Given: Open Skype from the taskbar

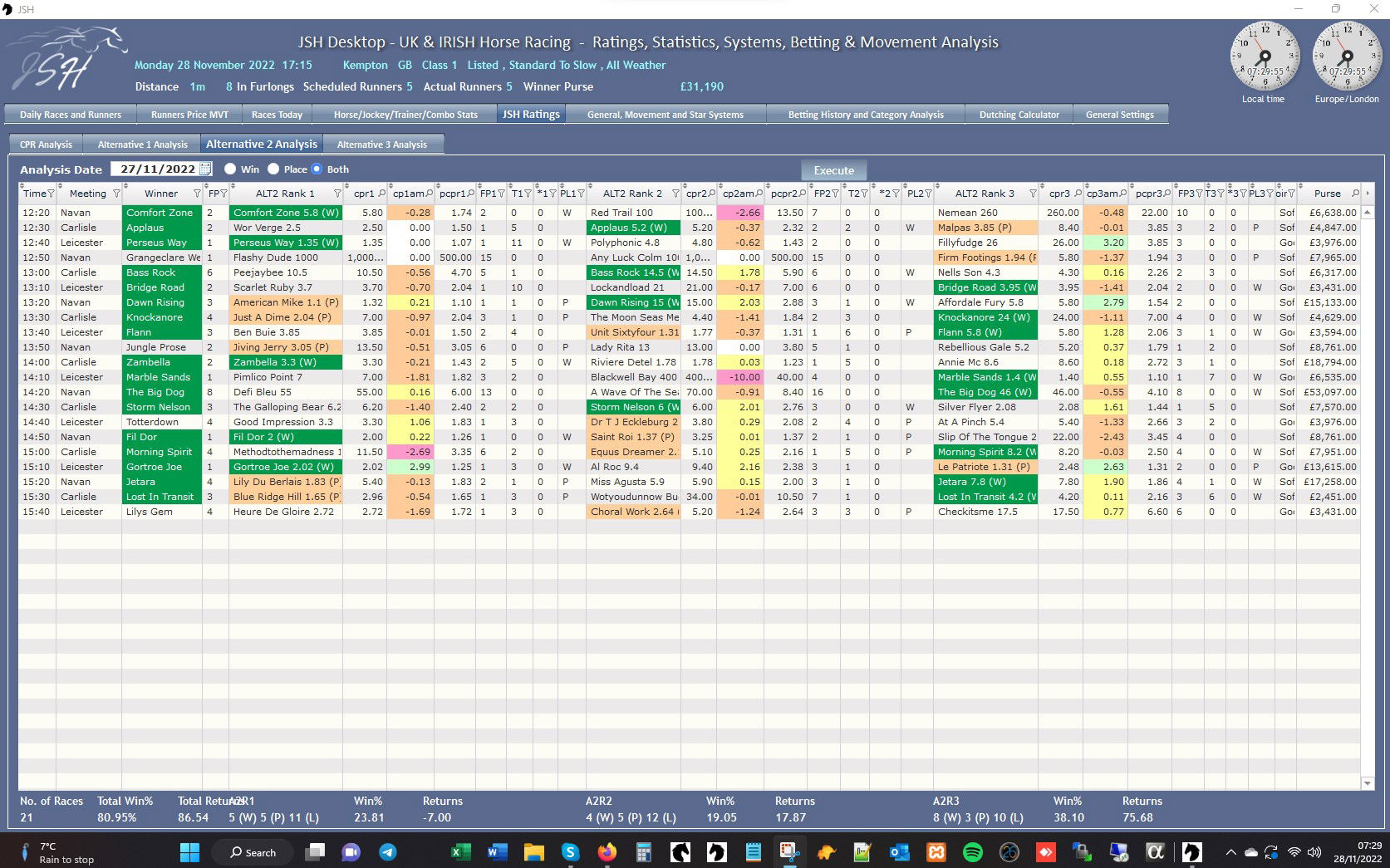Looking at the screenshot, I should [x=570, y=851].
